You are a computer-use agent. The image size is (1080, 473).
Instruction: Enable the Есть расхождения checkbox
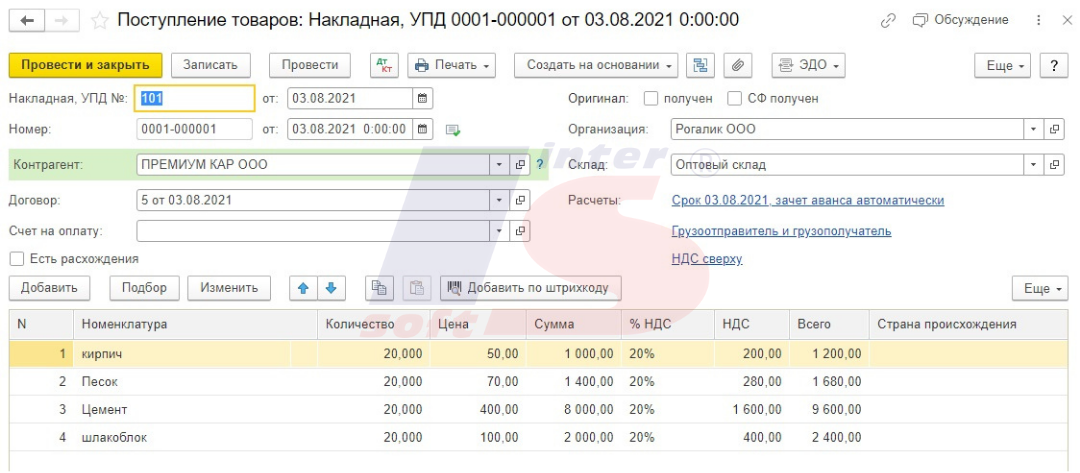(17, 259)
